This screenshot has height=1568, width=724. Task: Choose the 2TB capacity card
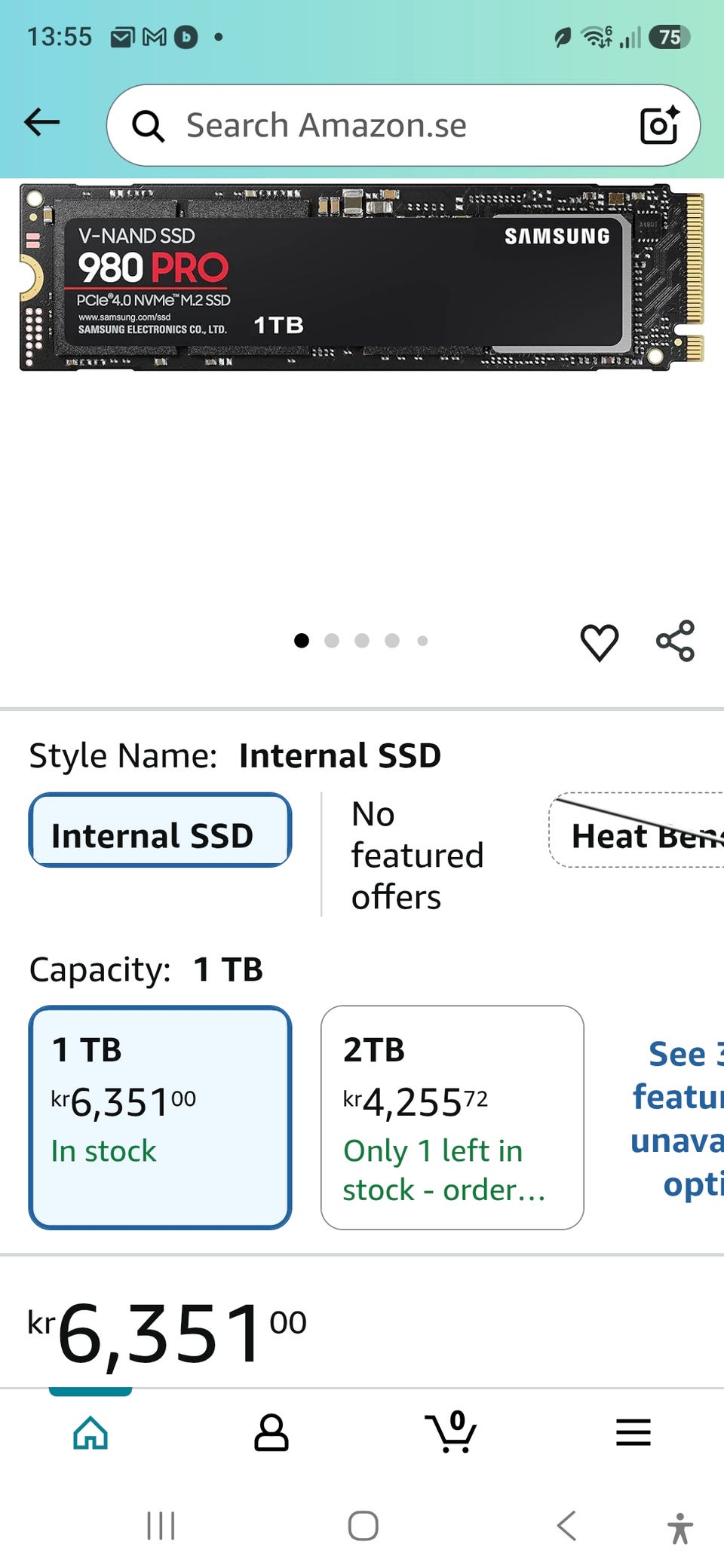pyautogui.click(x=452, y=1117)
